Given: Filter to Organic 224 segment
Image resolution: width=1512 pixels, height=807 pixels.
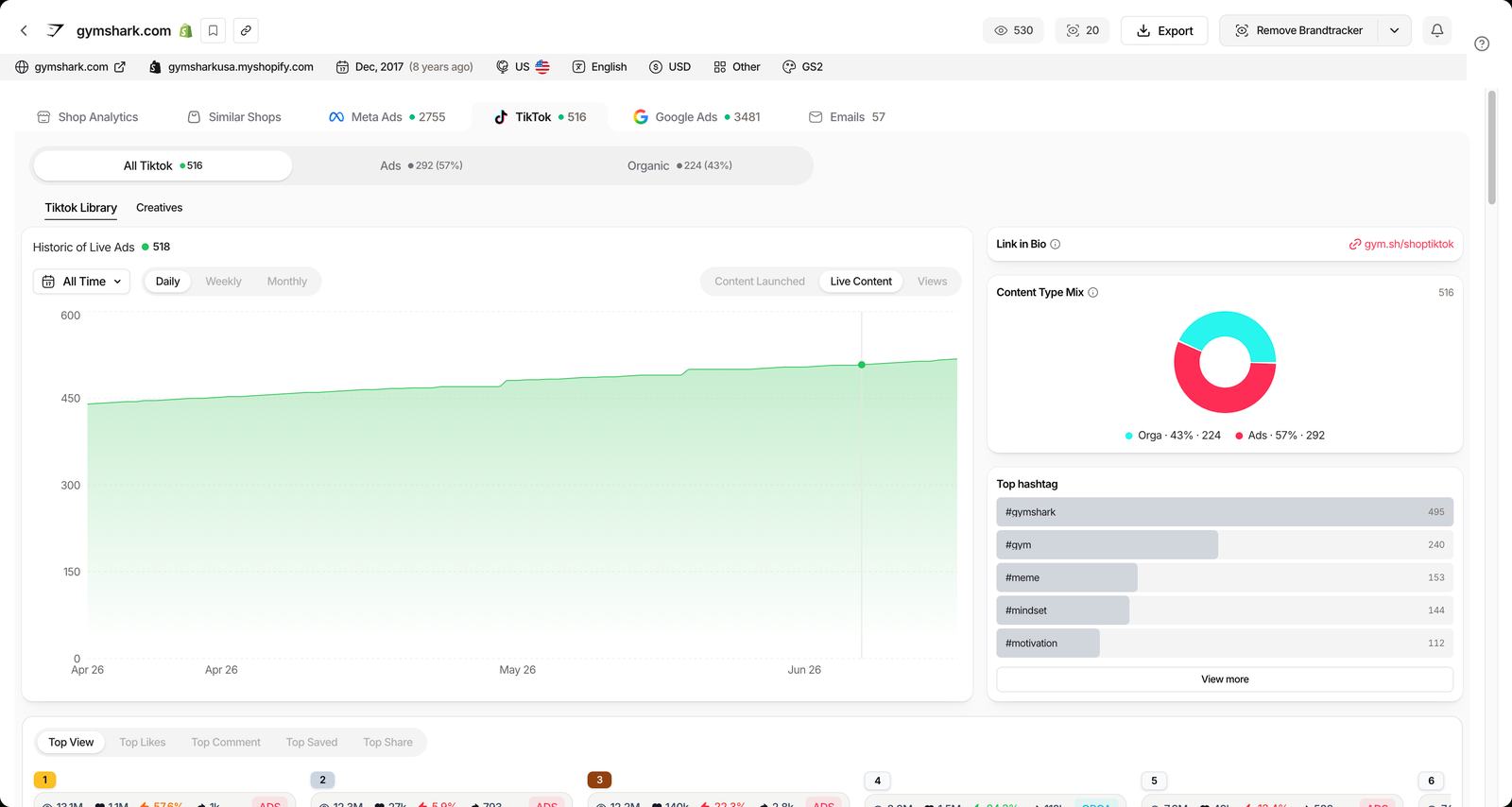Looking at the screenshot, I should (679, 165).
